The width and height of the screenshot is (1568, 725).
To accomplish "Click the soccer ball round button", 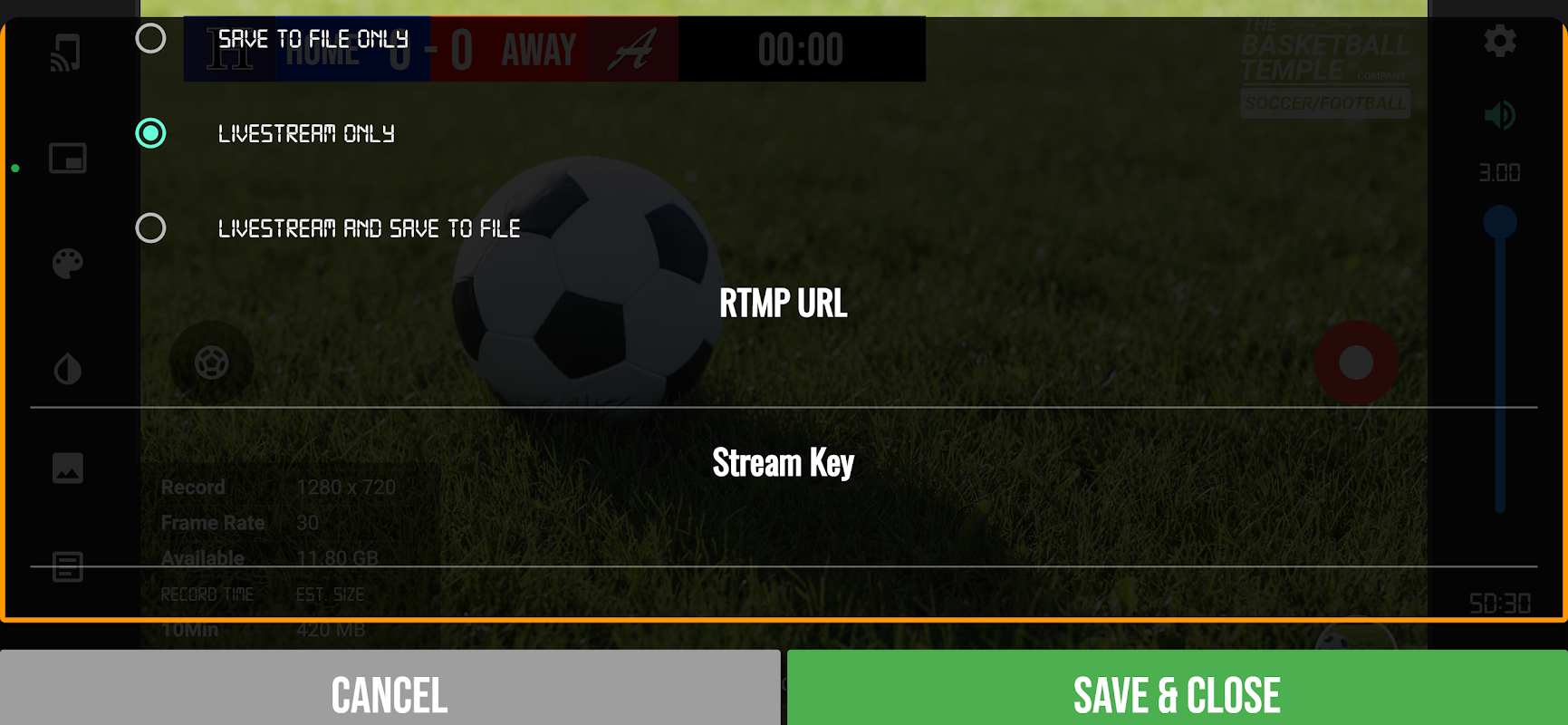I will click(x=212, y=362).
